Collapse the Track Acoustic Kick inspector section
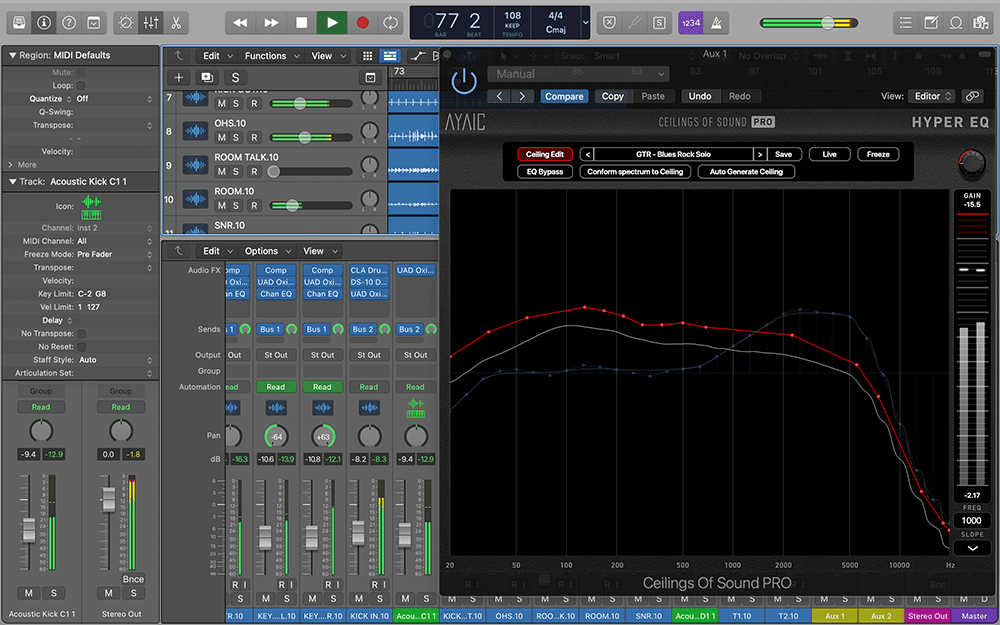This screenshot has height=625, width=1000. pyautogui.click(x=12, y=182)
